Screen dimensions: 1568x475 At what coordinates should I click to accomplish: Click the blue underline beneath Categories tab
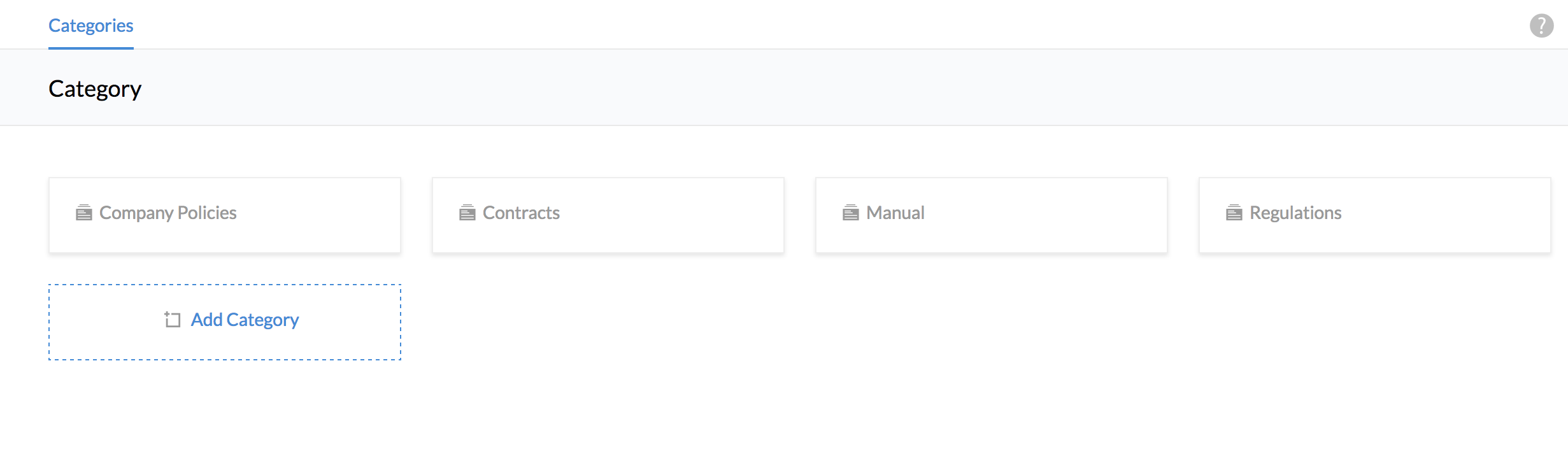click(91, 48)
